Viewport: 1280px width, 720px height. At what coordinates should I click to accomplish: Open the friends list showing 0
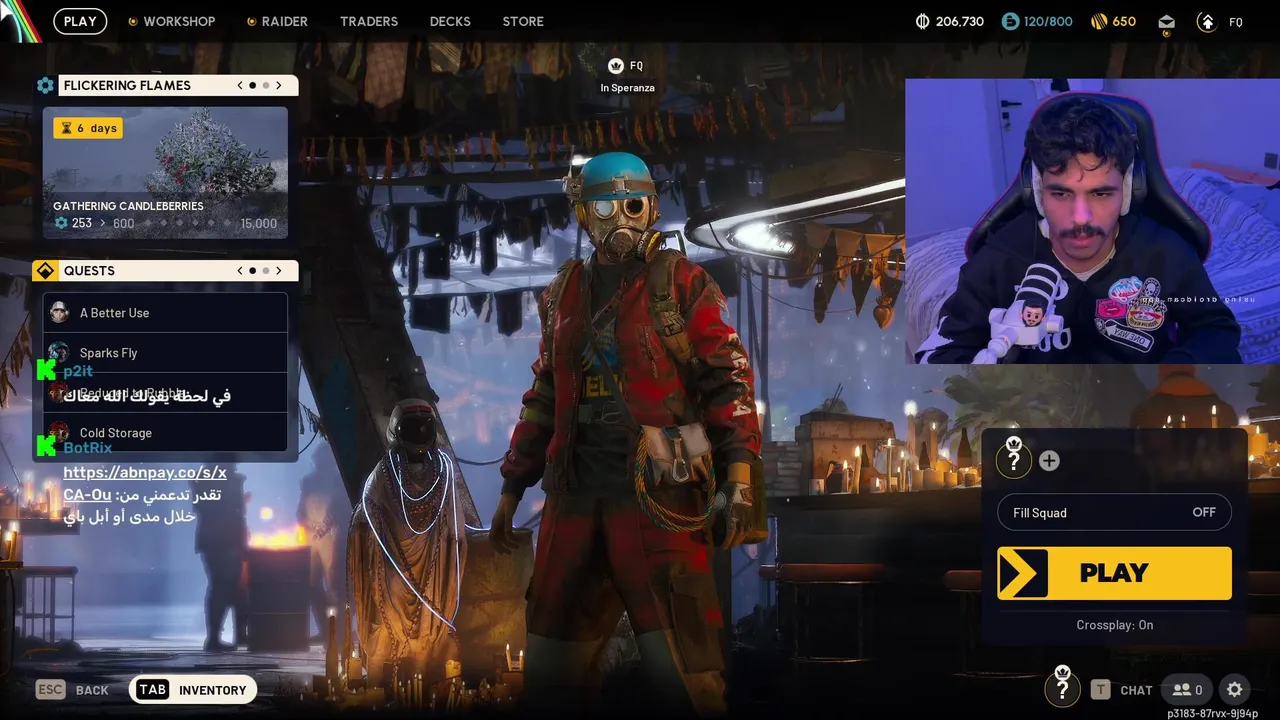pos(1187,689)
